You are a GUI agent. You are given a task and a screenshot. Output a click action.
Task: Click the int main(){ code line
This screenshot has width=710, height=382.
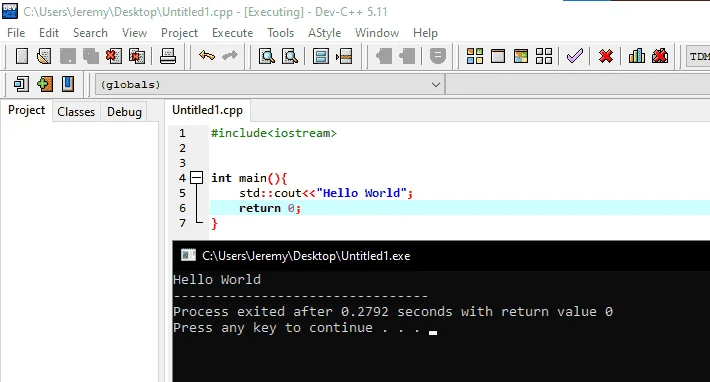click(249, 178)
